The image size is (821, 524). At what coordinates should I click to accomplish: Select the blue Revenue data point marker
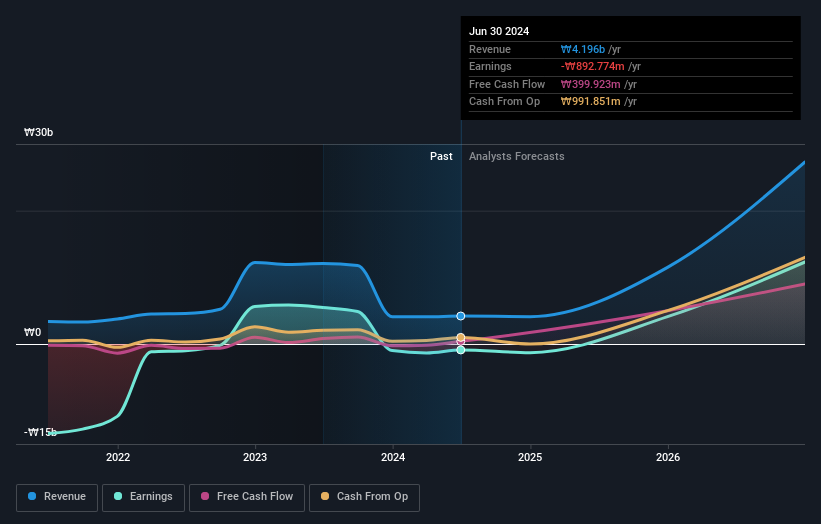pos(461,316)
